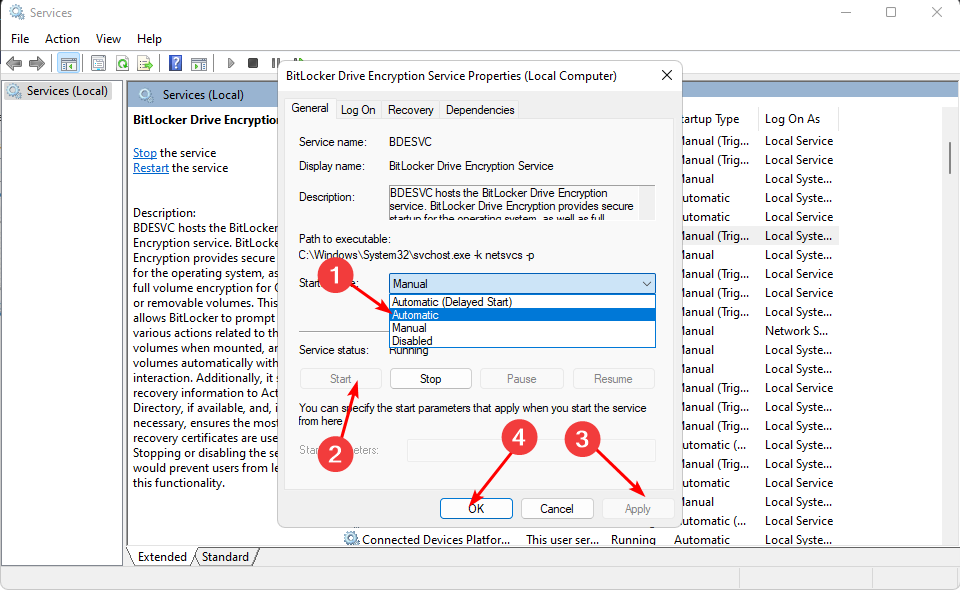This screenshot has height=593, width=960.
Task: Click the Description box scrollbar in dialog
Action: [647, 203]
